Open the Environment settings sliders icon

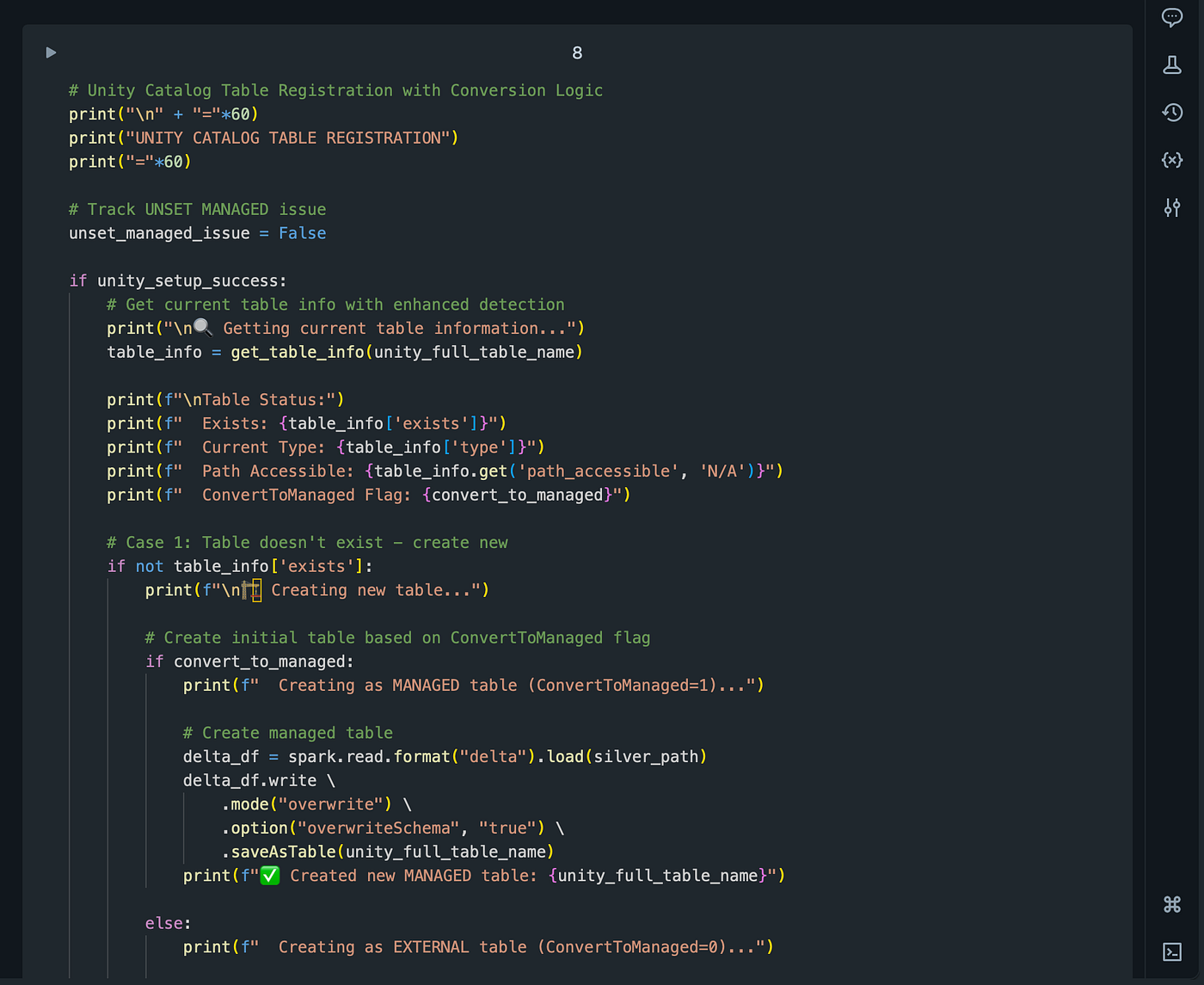(x=1172, y=207)
